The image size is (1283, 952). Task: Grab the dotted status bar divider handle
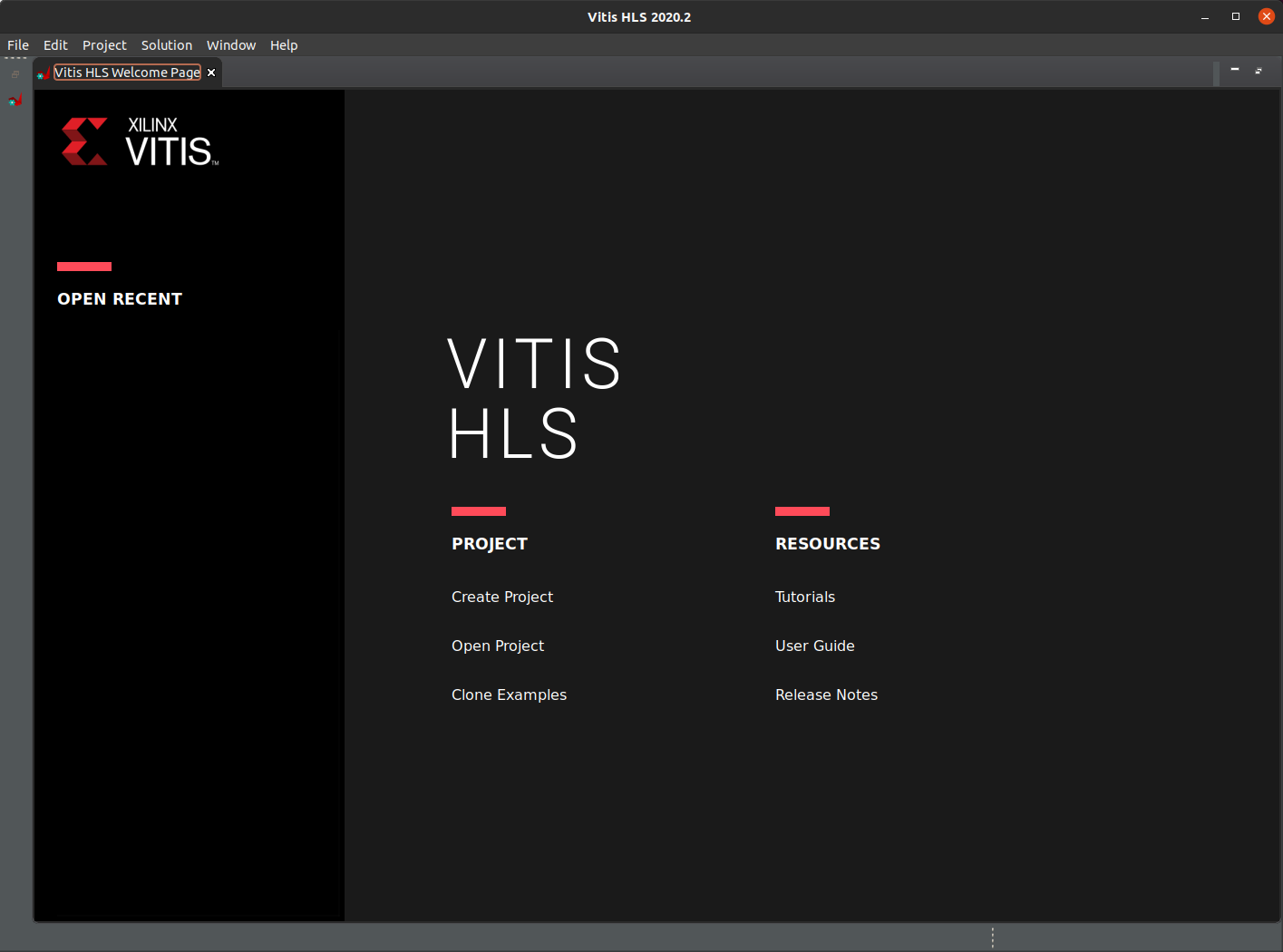pos(992,937)
